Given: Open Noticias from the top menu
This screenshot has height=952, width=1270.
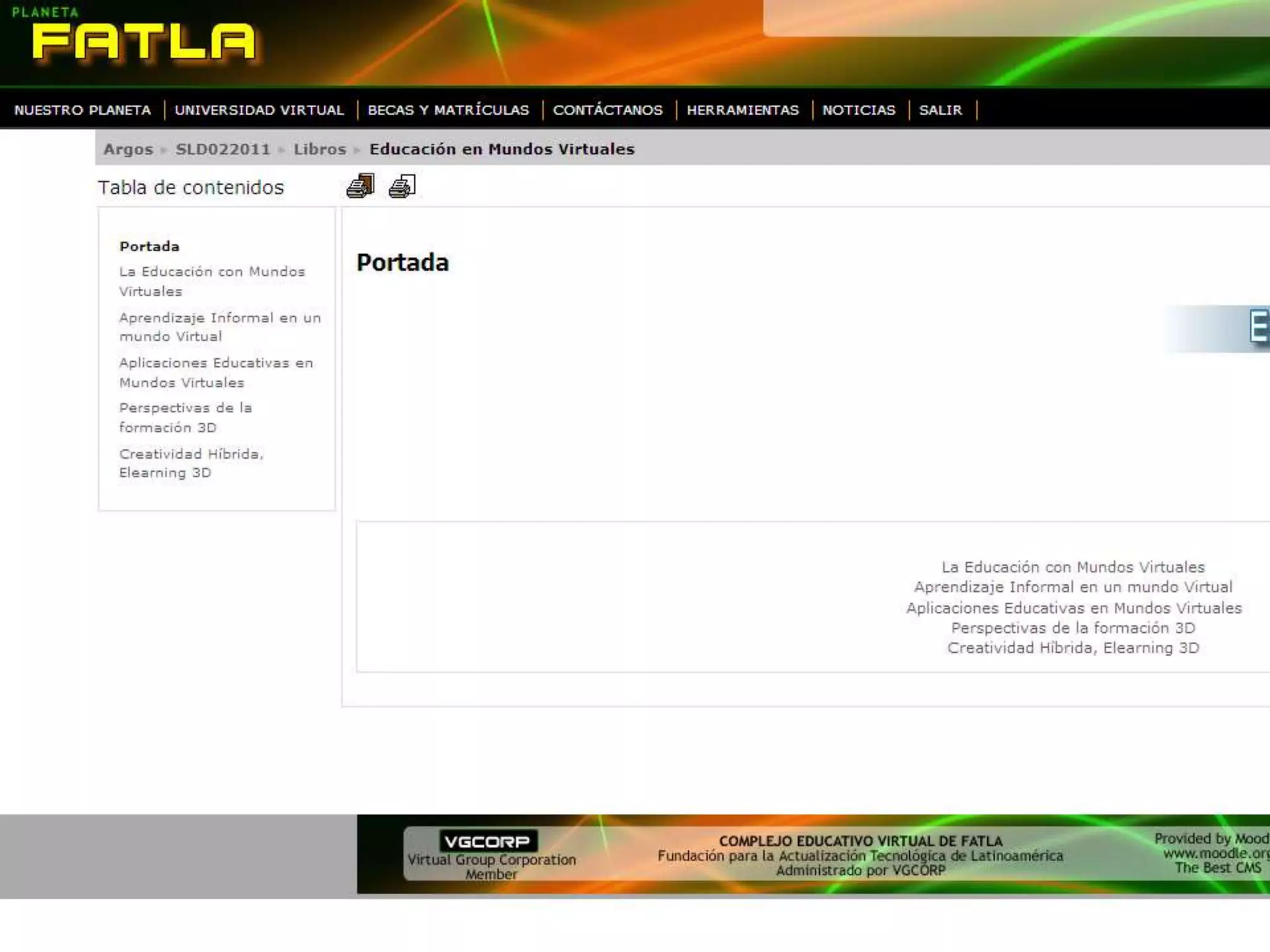Looking at the screenshot, I should coord(858,110).
